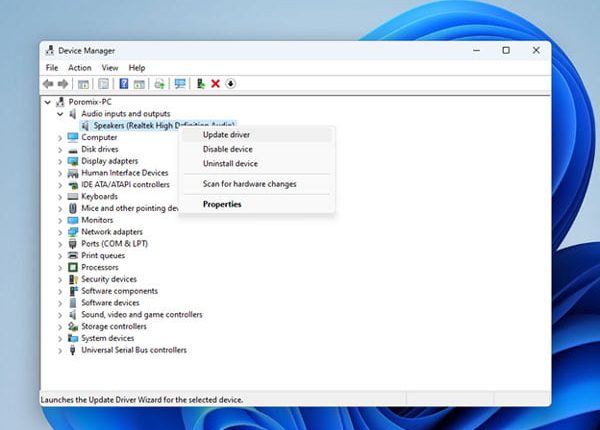Viewport: 600px width, 430px height.
Task: Select the Computer tree label
Action: [99, 137]
